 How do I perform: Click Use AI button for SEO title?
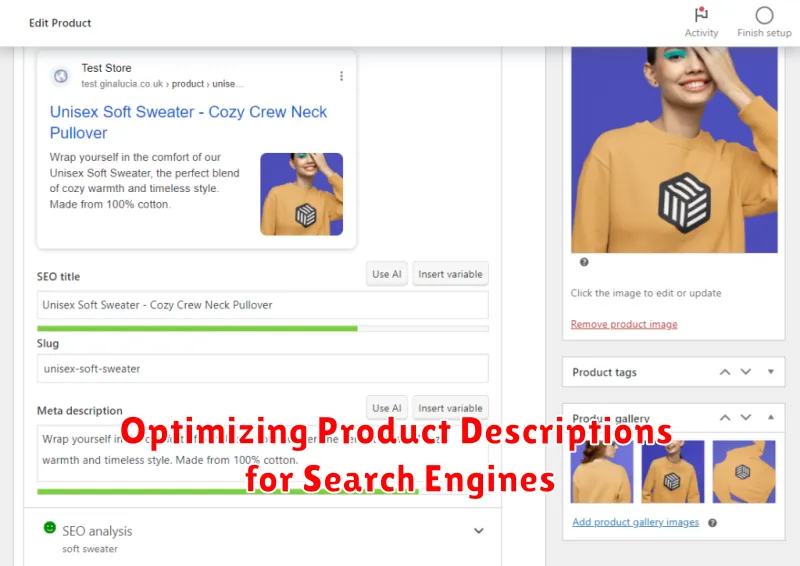pyautogui.click(x=387, y=274)
